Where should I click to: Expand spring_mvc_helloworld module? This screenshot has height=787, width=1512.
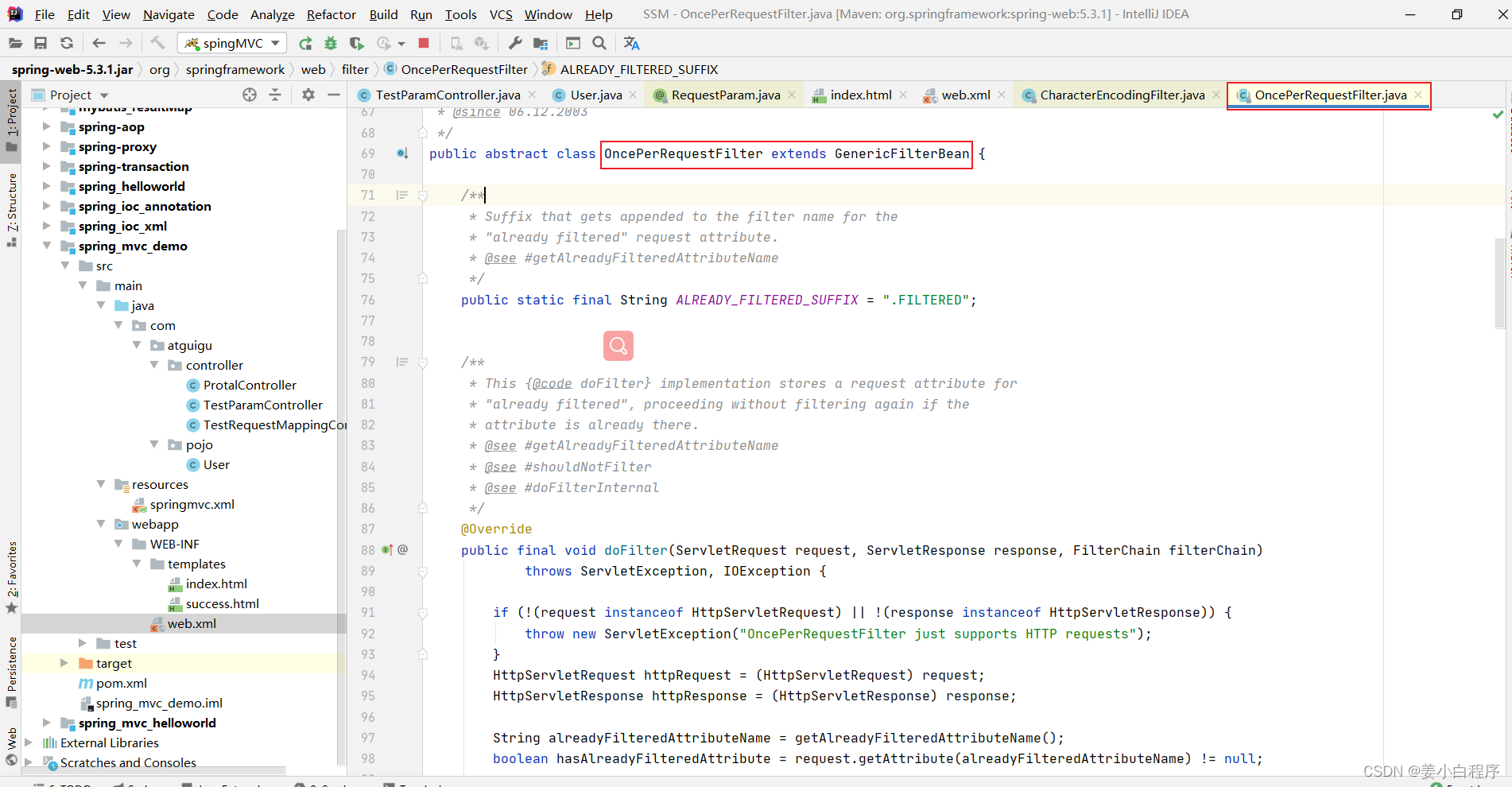(x=46, y=723)
